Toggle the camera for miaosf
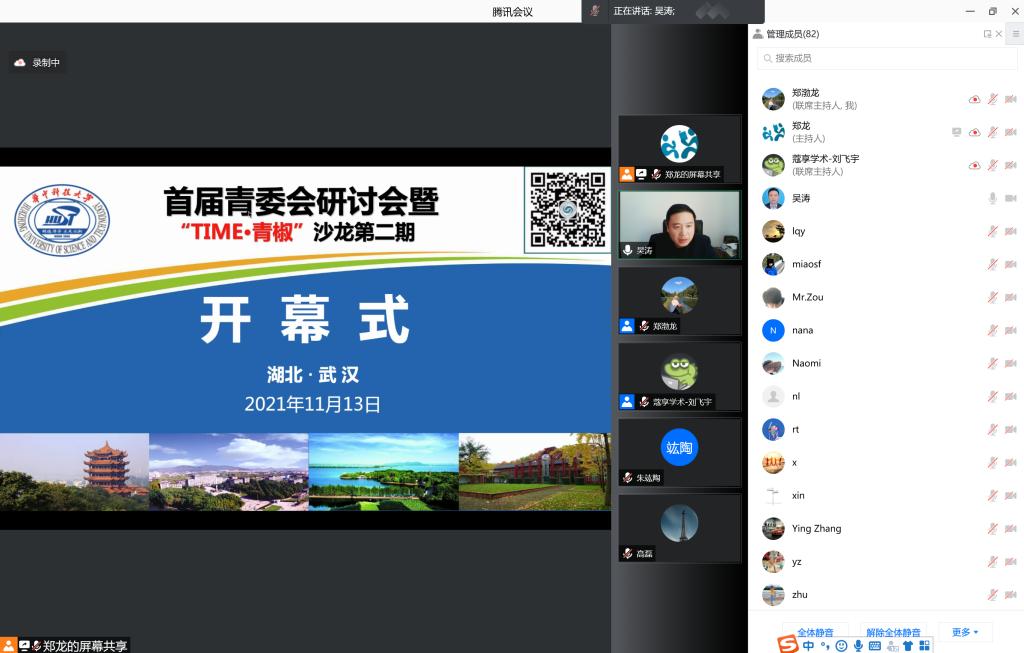 pos(1010,264)
